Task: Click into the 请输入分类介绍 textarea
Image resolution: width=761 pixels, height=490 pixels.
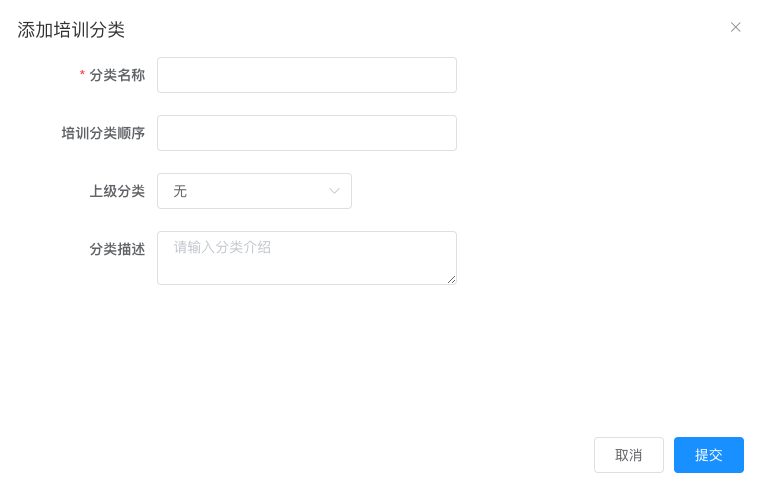Action: (307, 258)
